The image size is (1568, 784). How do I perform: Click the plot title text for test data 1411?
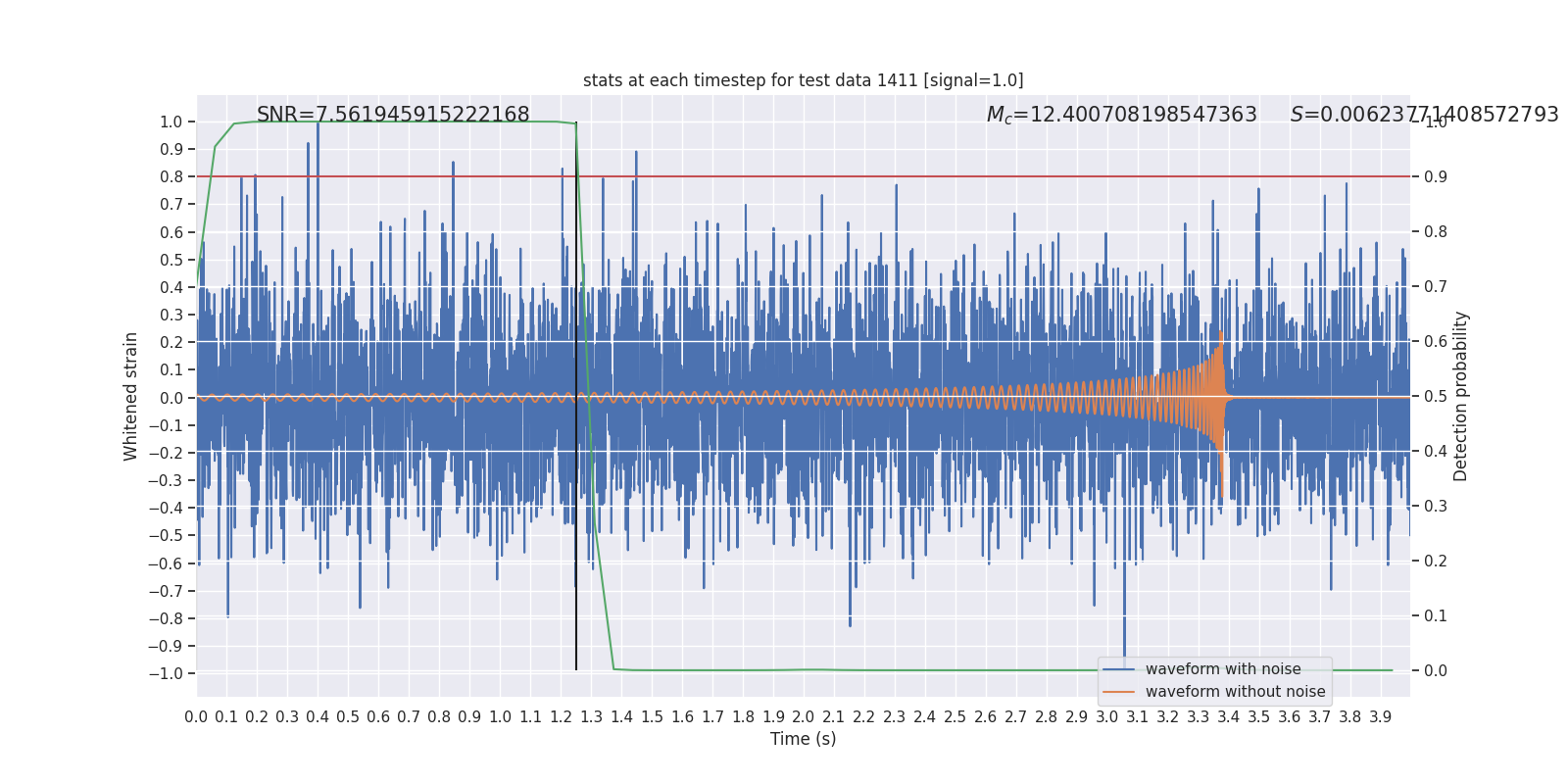pos(803,80)
